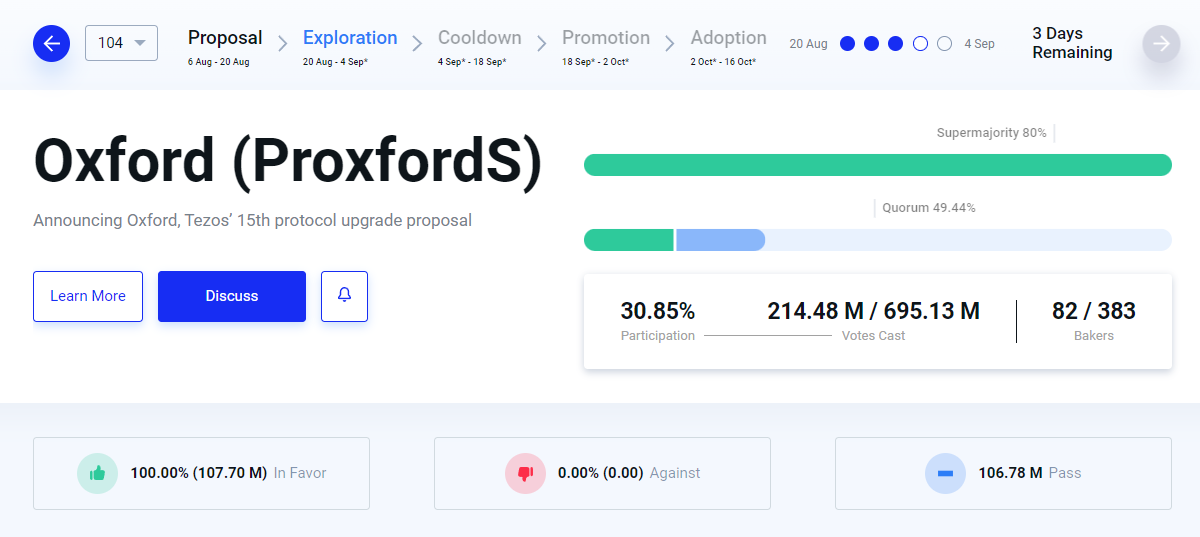Click the light blue quorum bar segment
Viewport: 1200px width, 537px height.
pos(721,240)
